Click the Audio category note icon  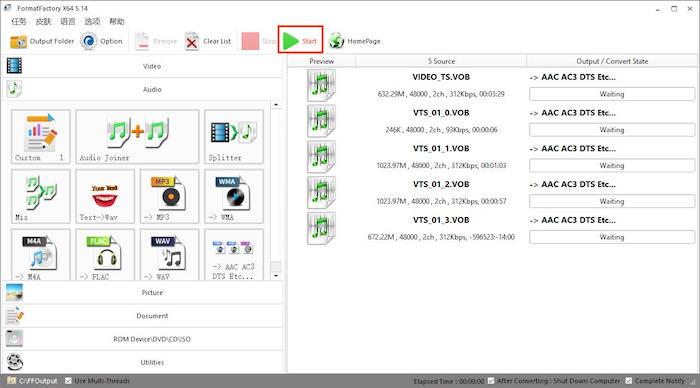click(14, 89)
